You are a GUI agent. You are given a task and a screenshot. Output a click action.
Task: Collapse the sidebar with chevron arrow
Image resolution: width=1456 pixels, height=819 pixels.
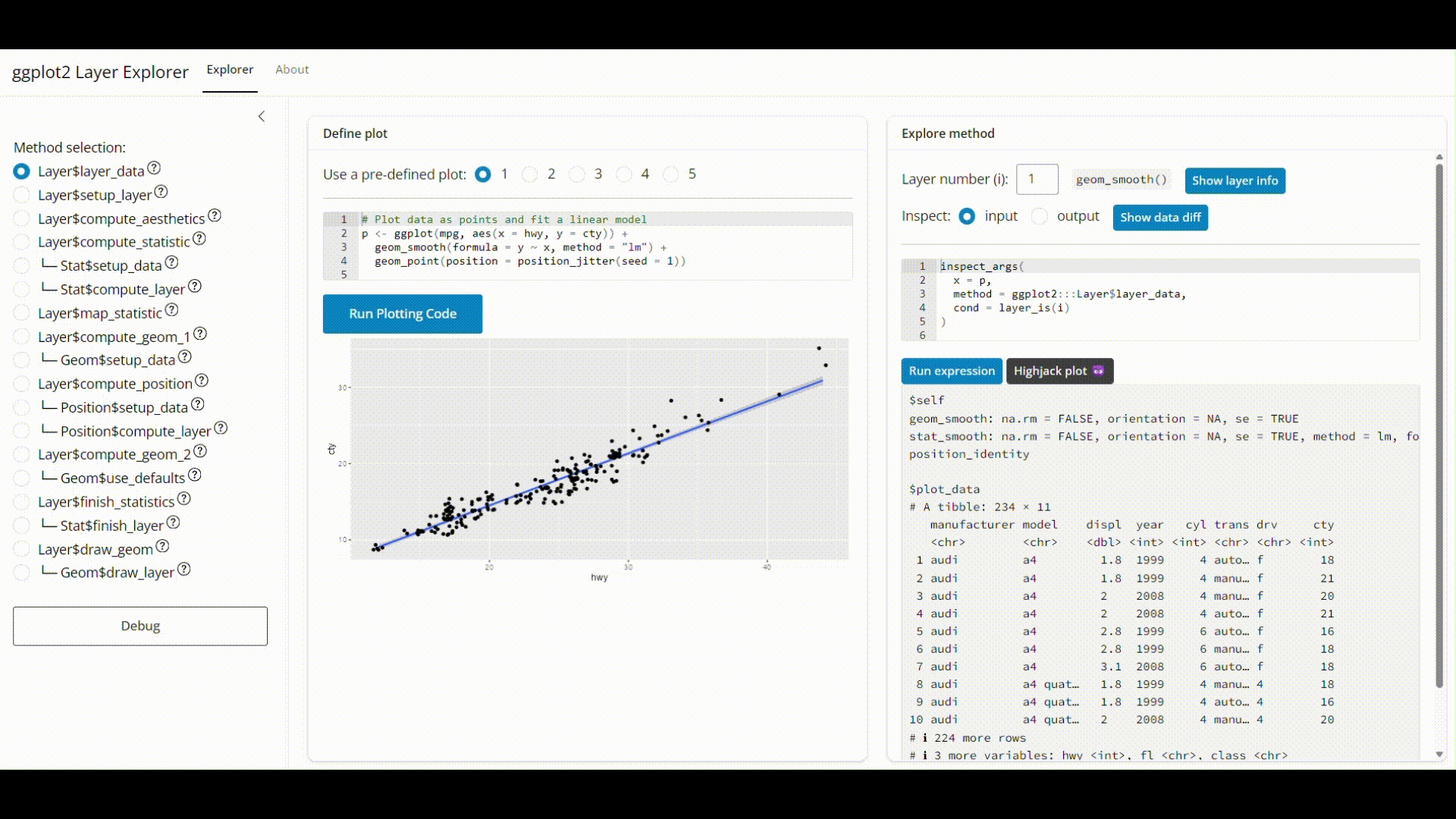tap(262, 117)
